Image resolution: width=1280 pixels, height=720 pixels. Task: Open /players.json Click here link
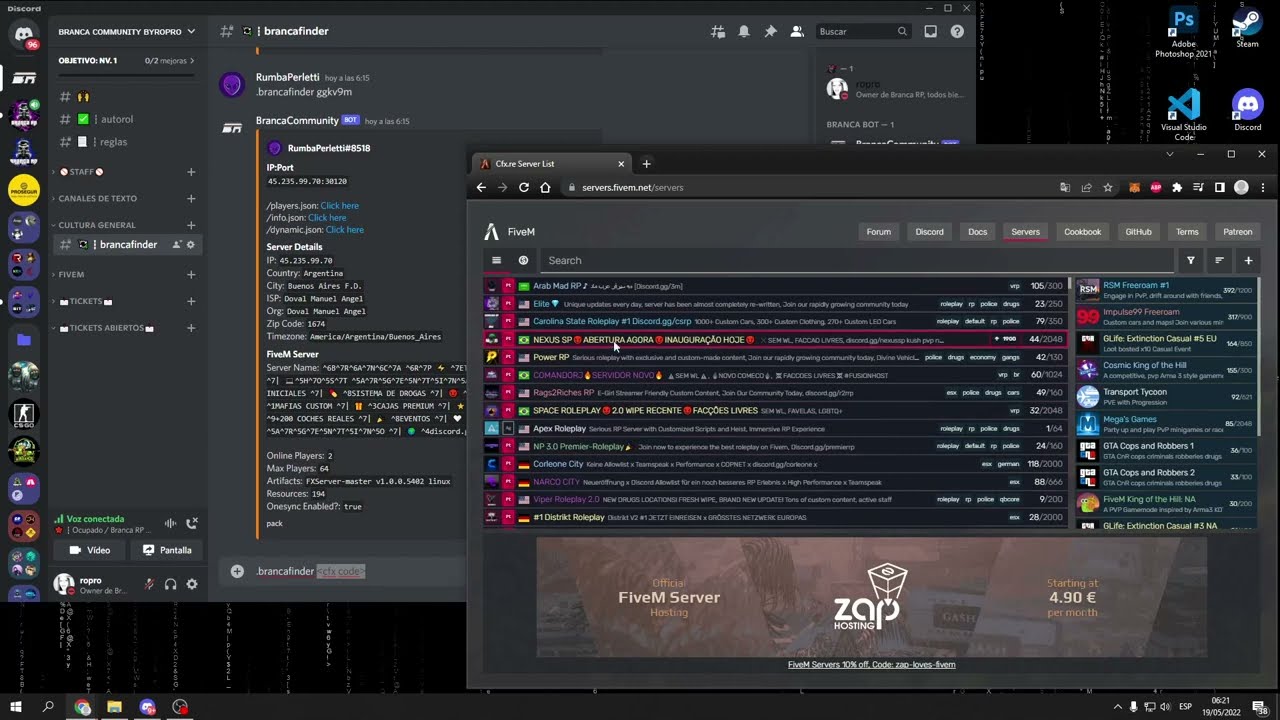coord(339,206)
